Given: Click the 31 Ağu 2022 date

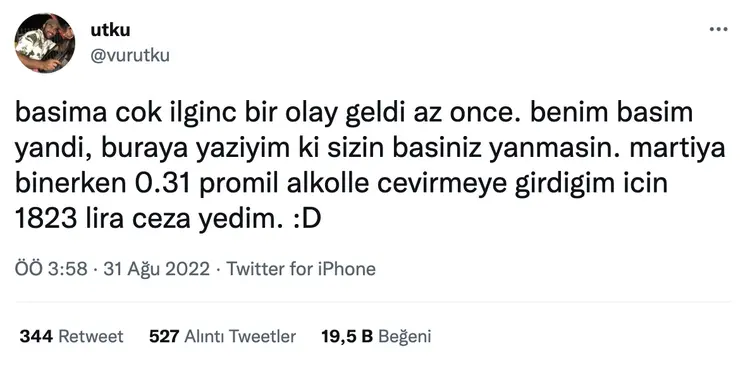Looking at the screenshot, I should [157, 269].
